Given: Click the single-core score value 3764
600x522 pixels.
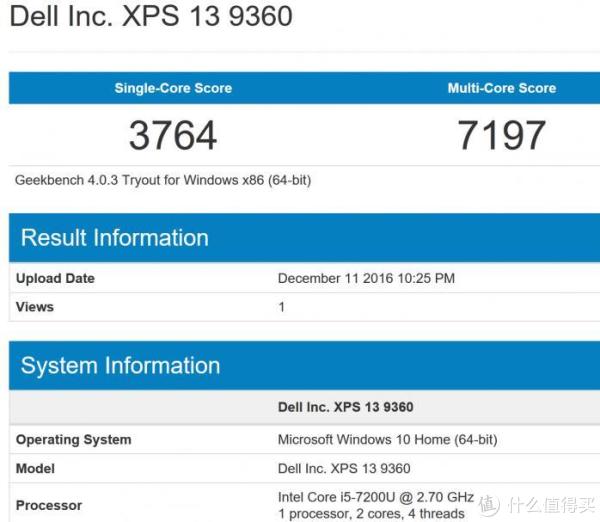Looking at the screenshot, I should tap(173, 136).
